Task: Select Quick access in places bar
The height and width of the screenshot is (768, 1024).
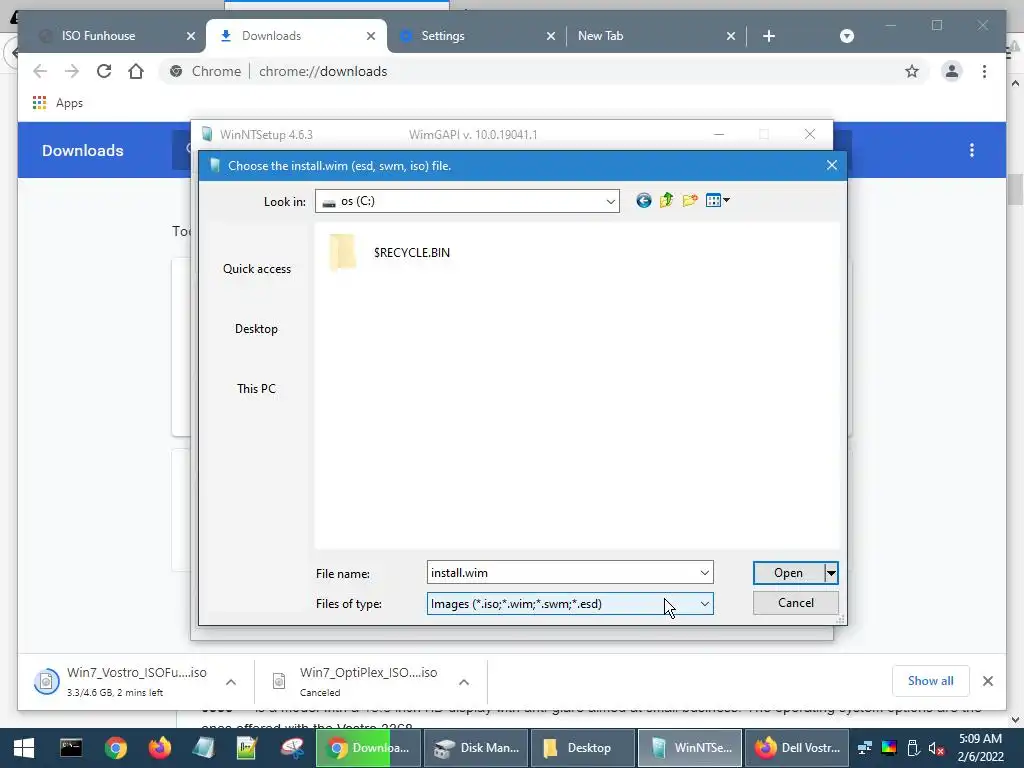Action: [257, 269]
